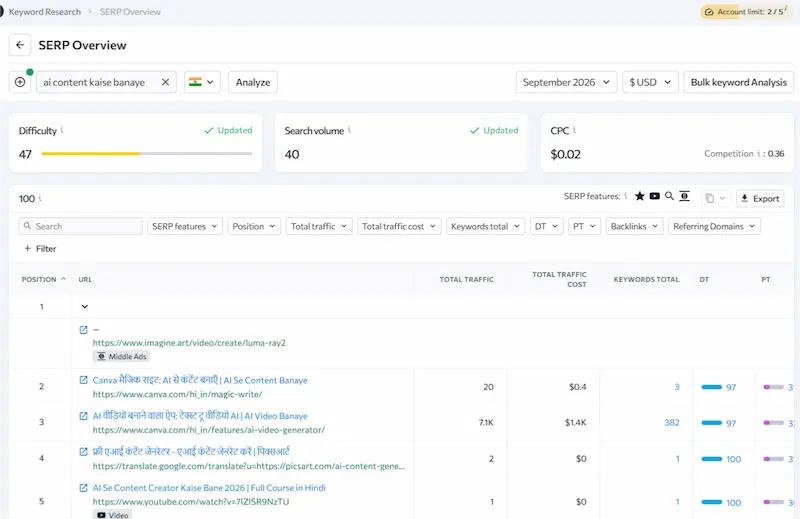Viewport: 800px width, 519px height.
Task: Sort by the PT column header
Action: coord(765,279)
